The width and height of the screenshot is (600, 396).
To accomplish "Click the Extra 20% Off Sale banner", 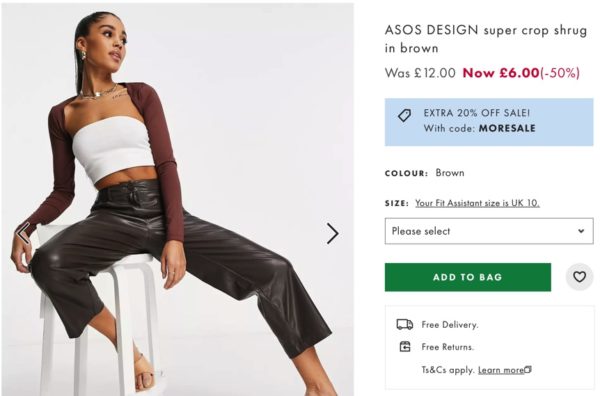I will (x=489, y=122).
